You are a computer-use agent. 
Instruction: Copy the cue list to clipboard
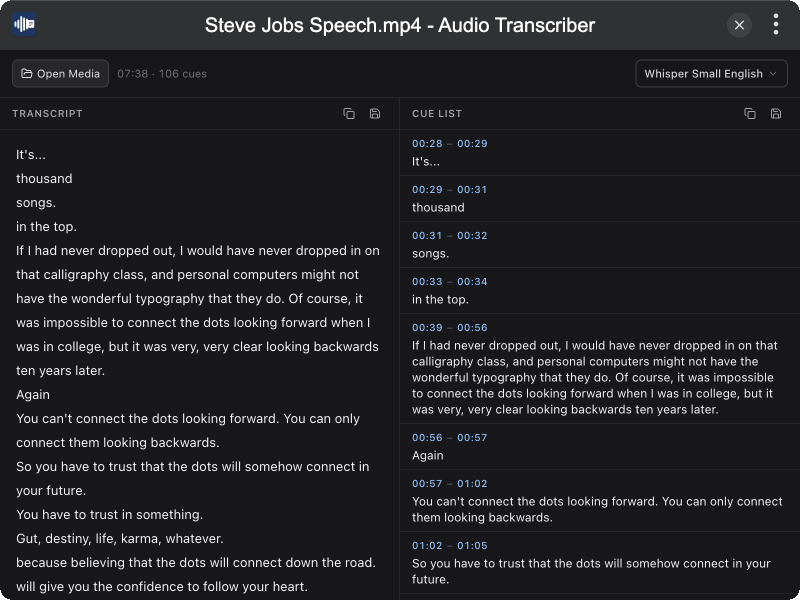(x=750, y=114)
